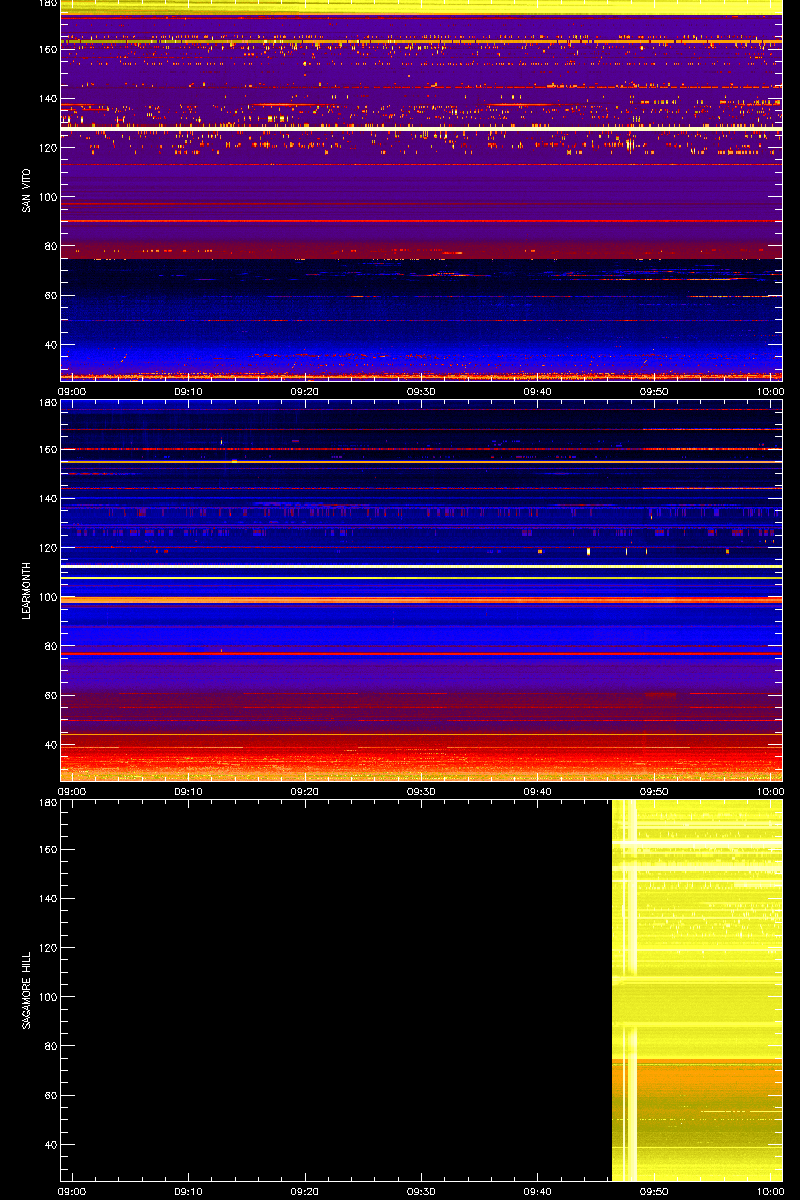Click 09:00 time label under San Vito panel
Screen dimensions: 800x1200
pyautogui.click(x=72, y=392)
